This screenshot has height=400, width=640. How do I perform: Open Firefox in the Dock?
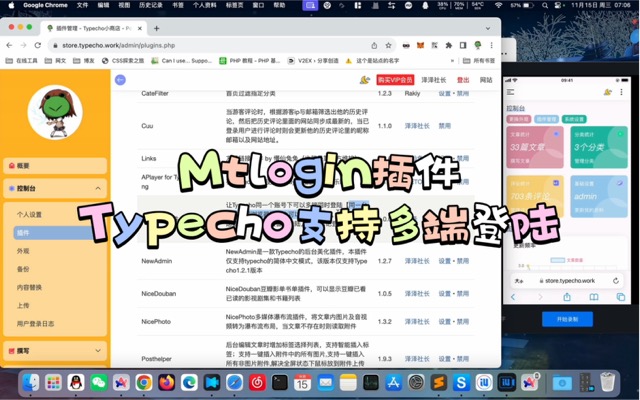[x=167, y=382]
